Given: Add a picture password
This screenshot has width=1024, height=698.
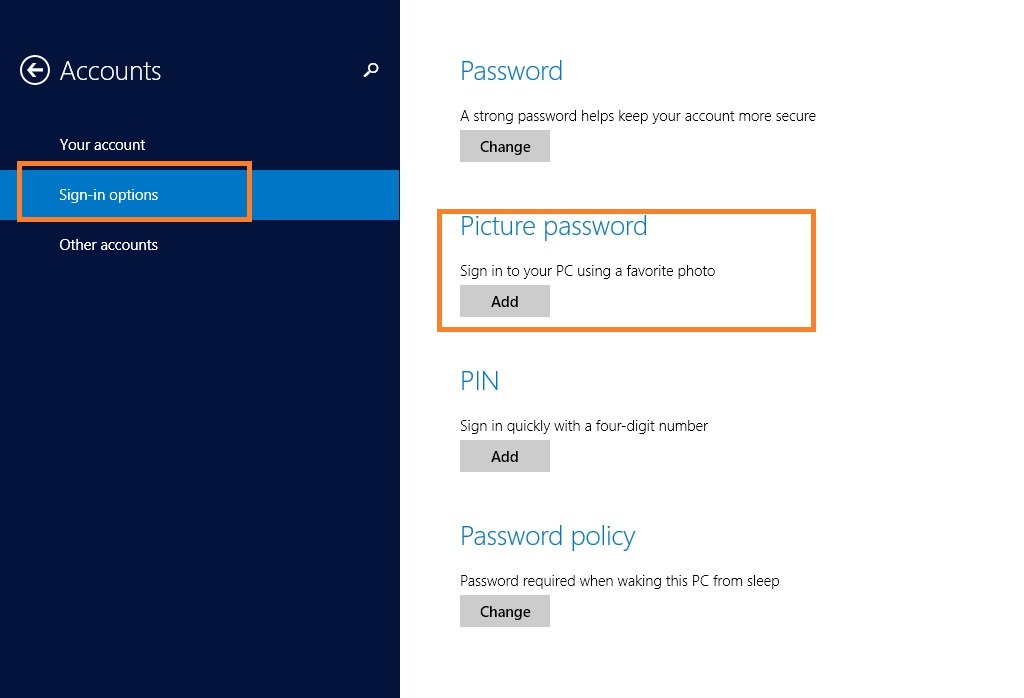Looking at the screenshot, I should point(504,301).
